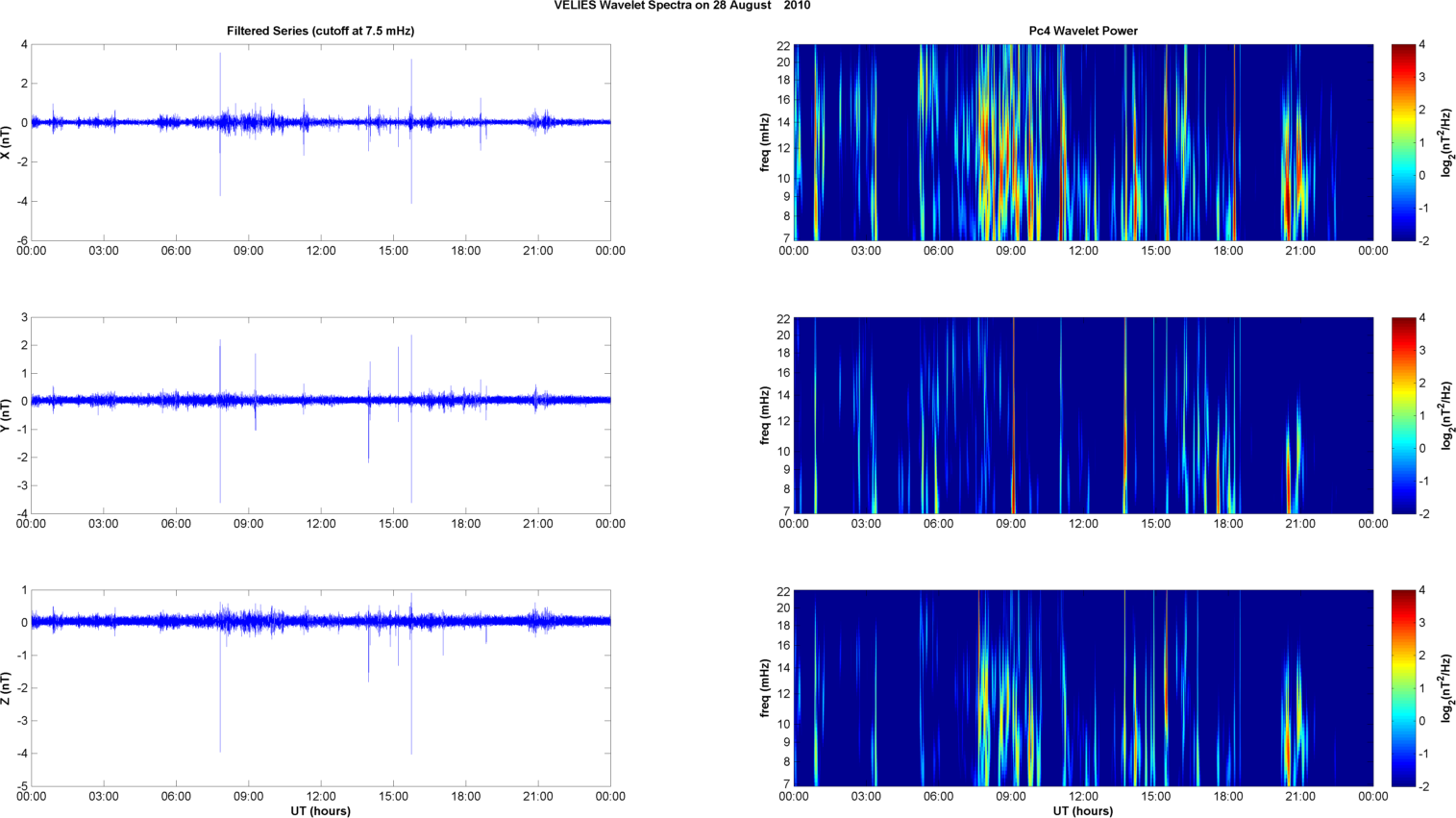1456x818 pixels.
Task: Select the Pc4 Wavelet Power title
Action: click(1082, 31)
